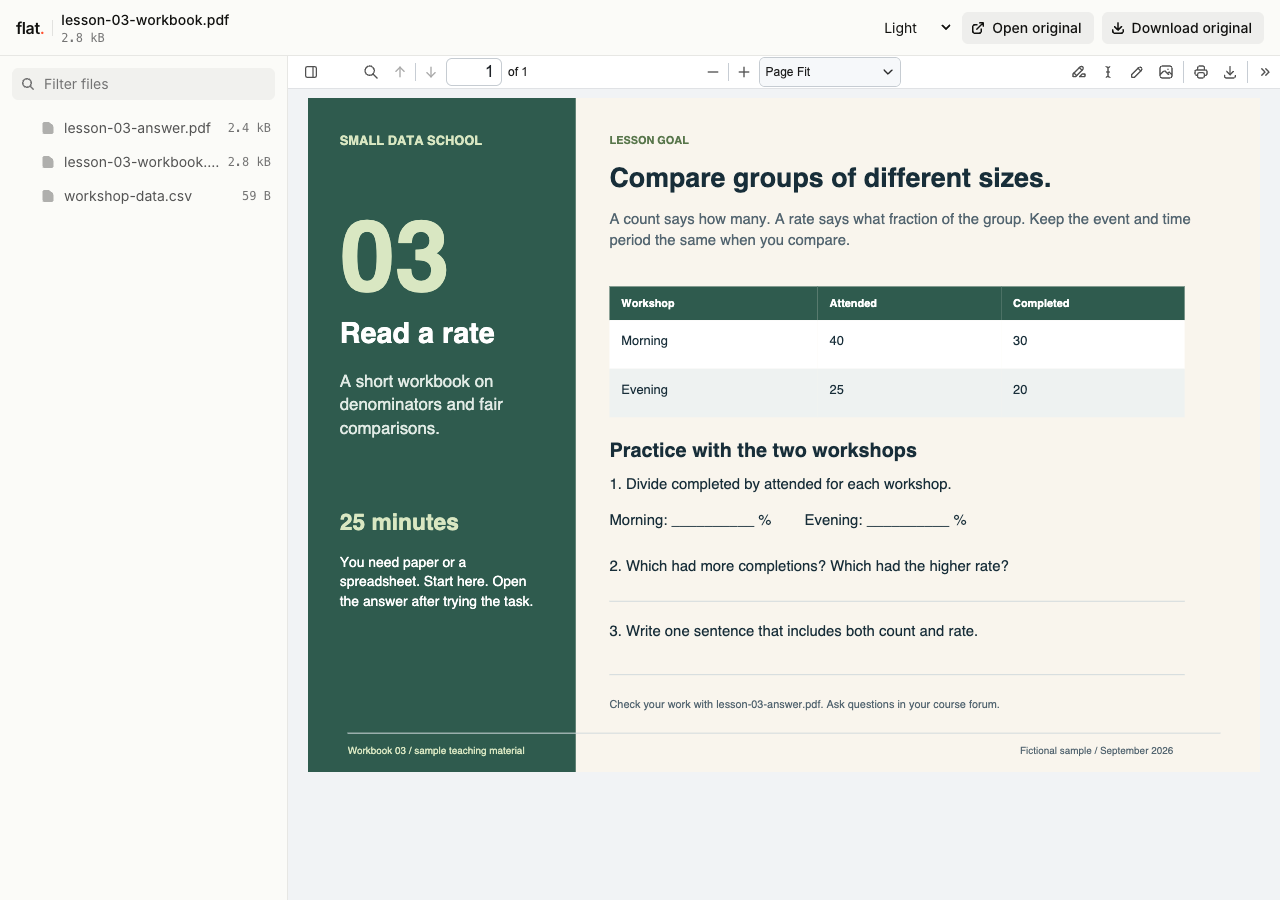Toggle the PDF viewer sidebar
Image resolution: width=1280 pixels, height=900 pixels.
[311, 72]
